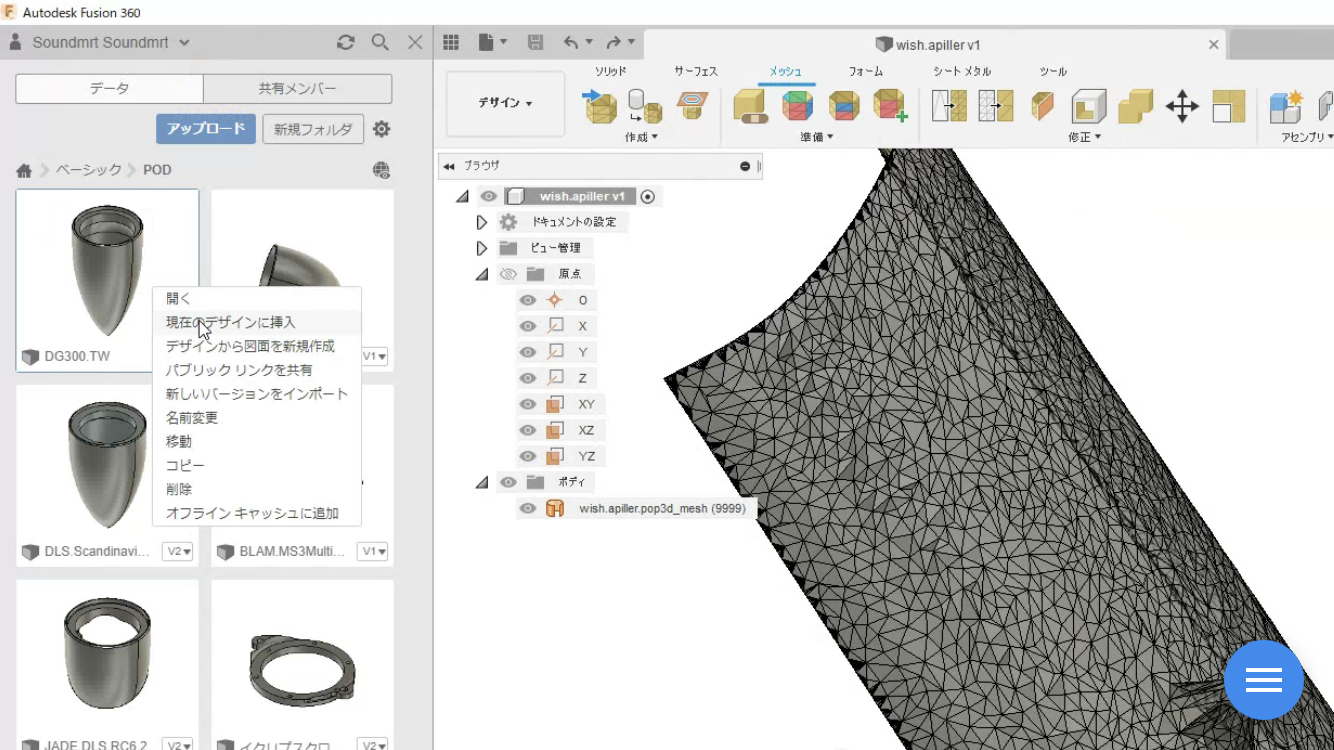Switch to the サーフェス ribbon tab
The width and height of the screenshot is (1334, 750).
pyautogui.click(x=696, y=72)
